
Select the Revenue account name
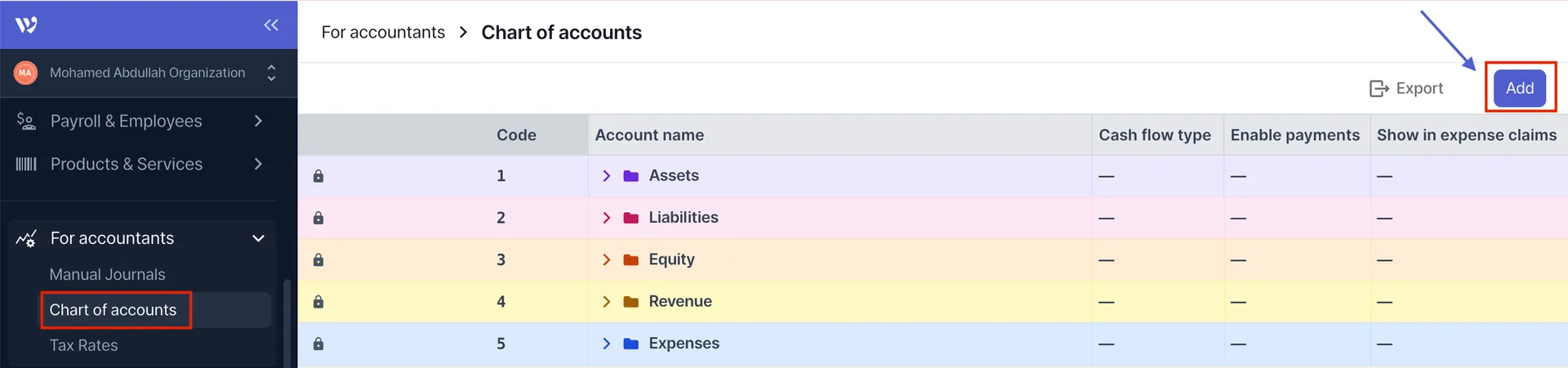[680, 301]
